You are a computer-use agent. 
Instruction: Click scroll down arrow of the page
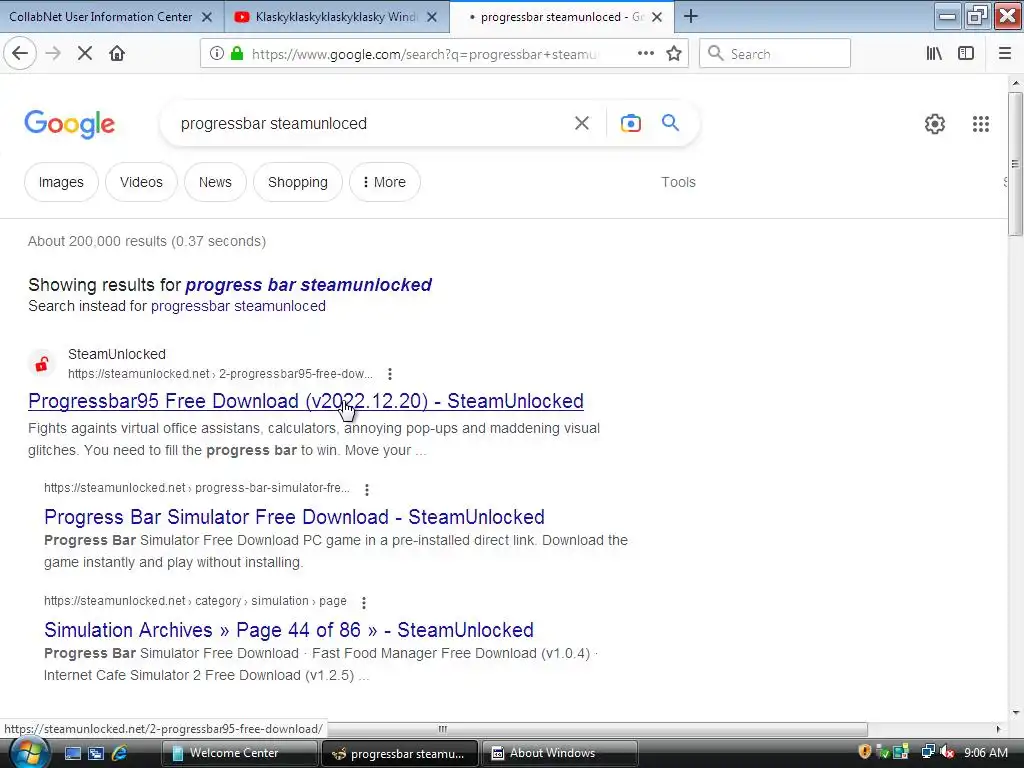pos(1015,712)
